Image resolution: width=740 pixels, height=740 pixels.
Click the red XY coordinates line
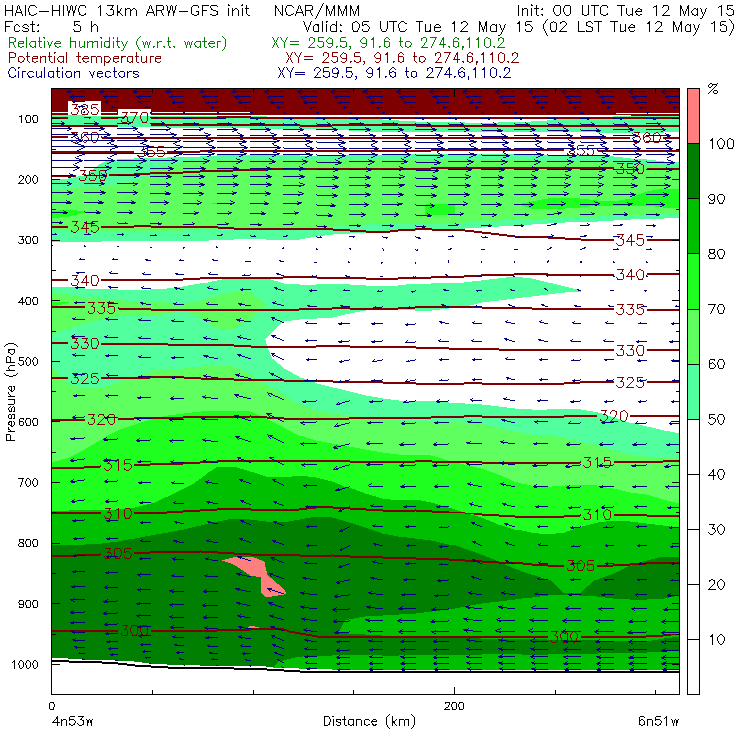pyautogui.click(x=402, y=58)
